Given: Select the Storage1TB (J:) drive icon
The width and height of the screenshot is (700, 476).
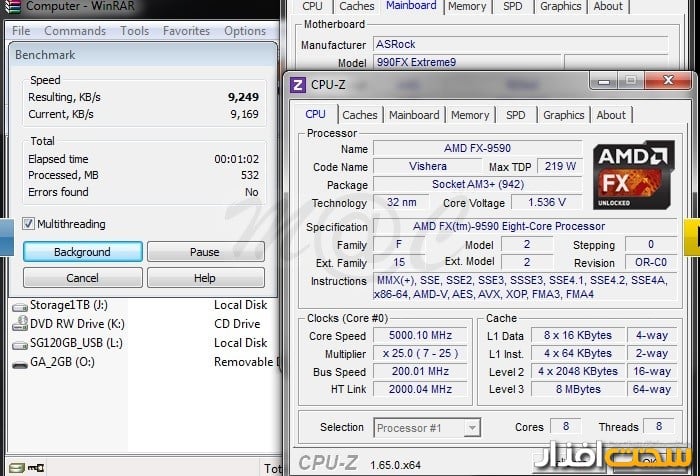Looking at the screenshot, I should tap(20, 306).
